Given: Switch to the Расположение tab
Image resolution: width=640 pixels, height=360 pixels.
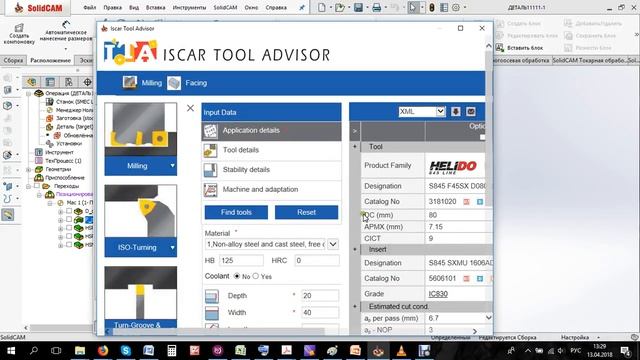Looking at the screenshot, I should tap(51, 60).
